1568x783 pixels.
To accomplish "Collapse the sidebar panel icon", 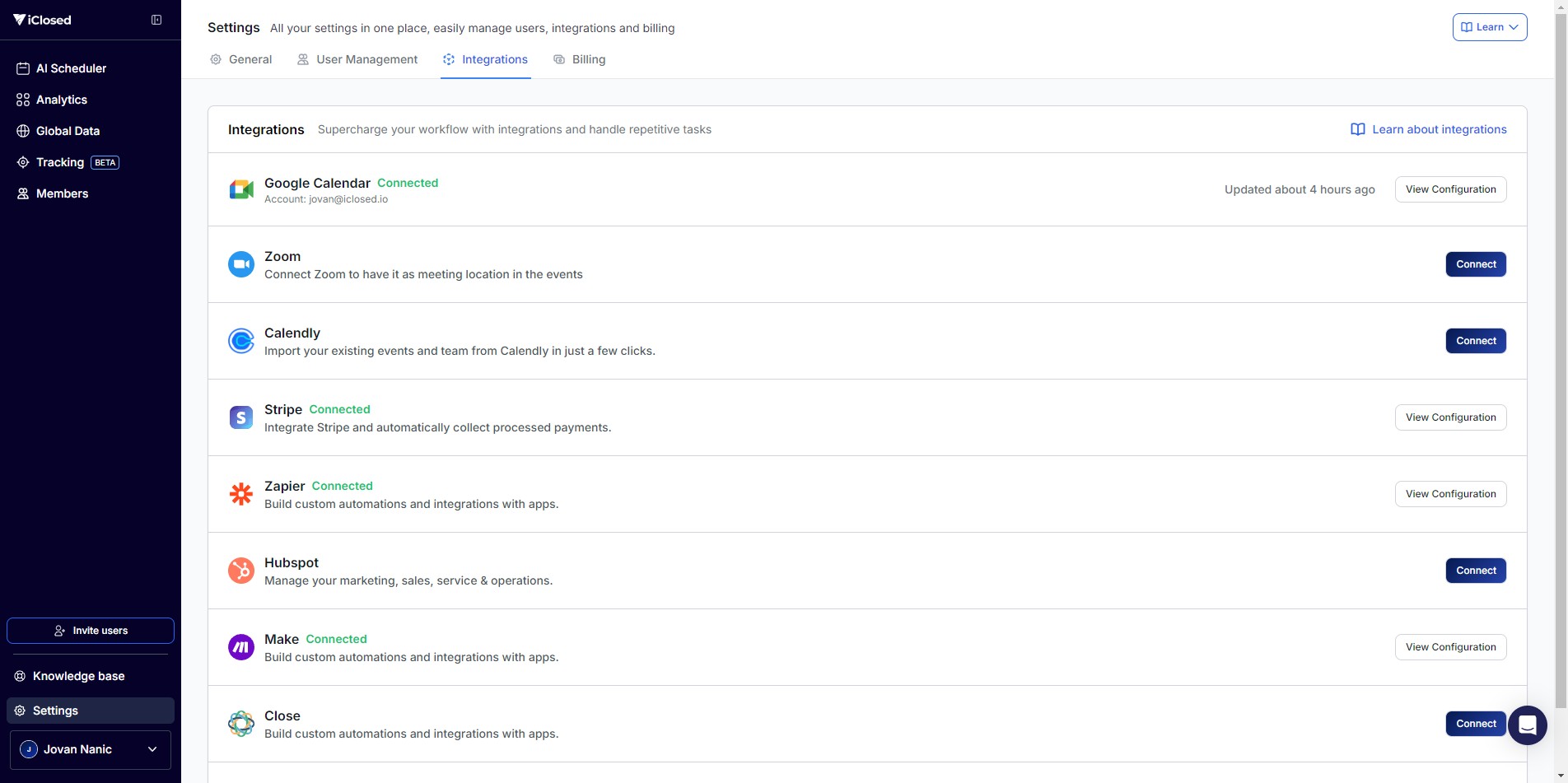I will click(x=156, y=20).
